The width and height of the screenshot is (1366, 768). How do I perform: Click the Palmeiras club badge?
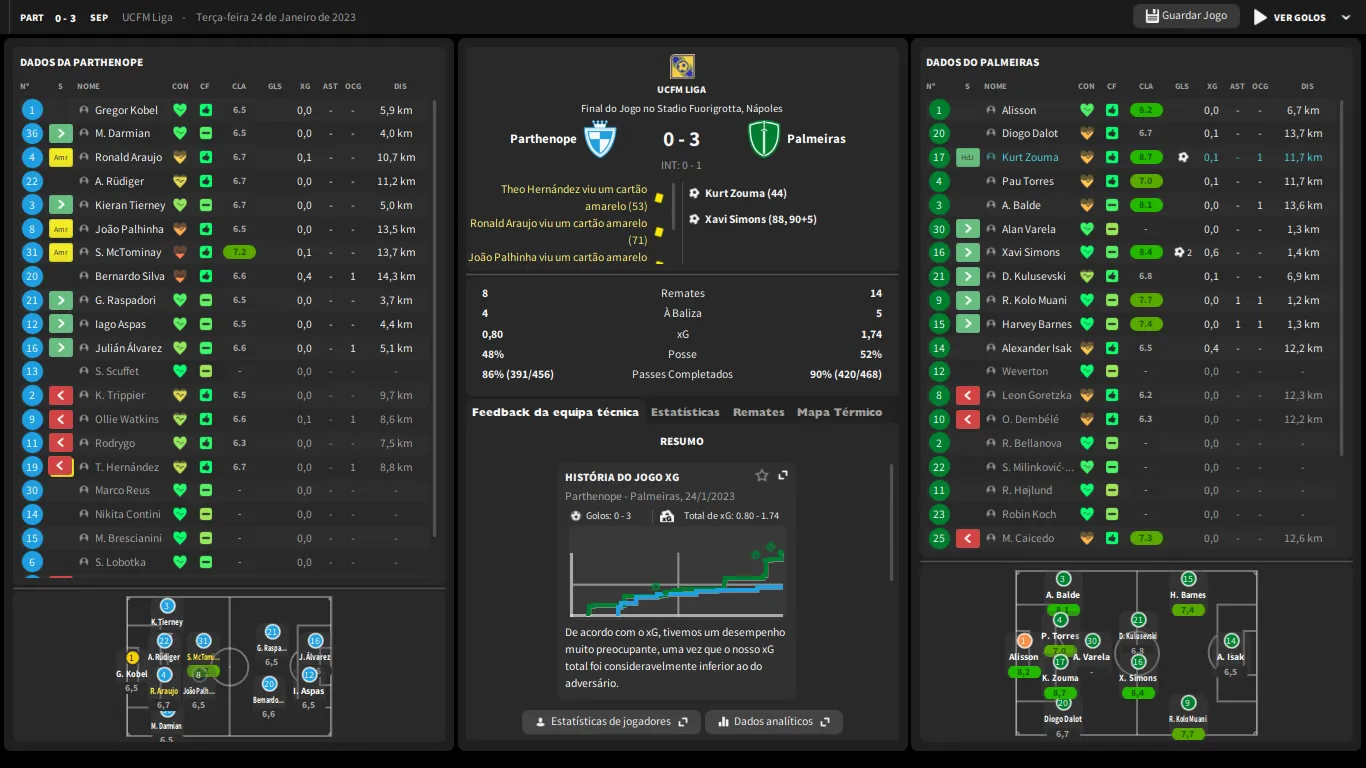[764, 139]
